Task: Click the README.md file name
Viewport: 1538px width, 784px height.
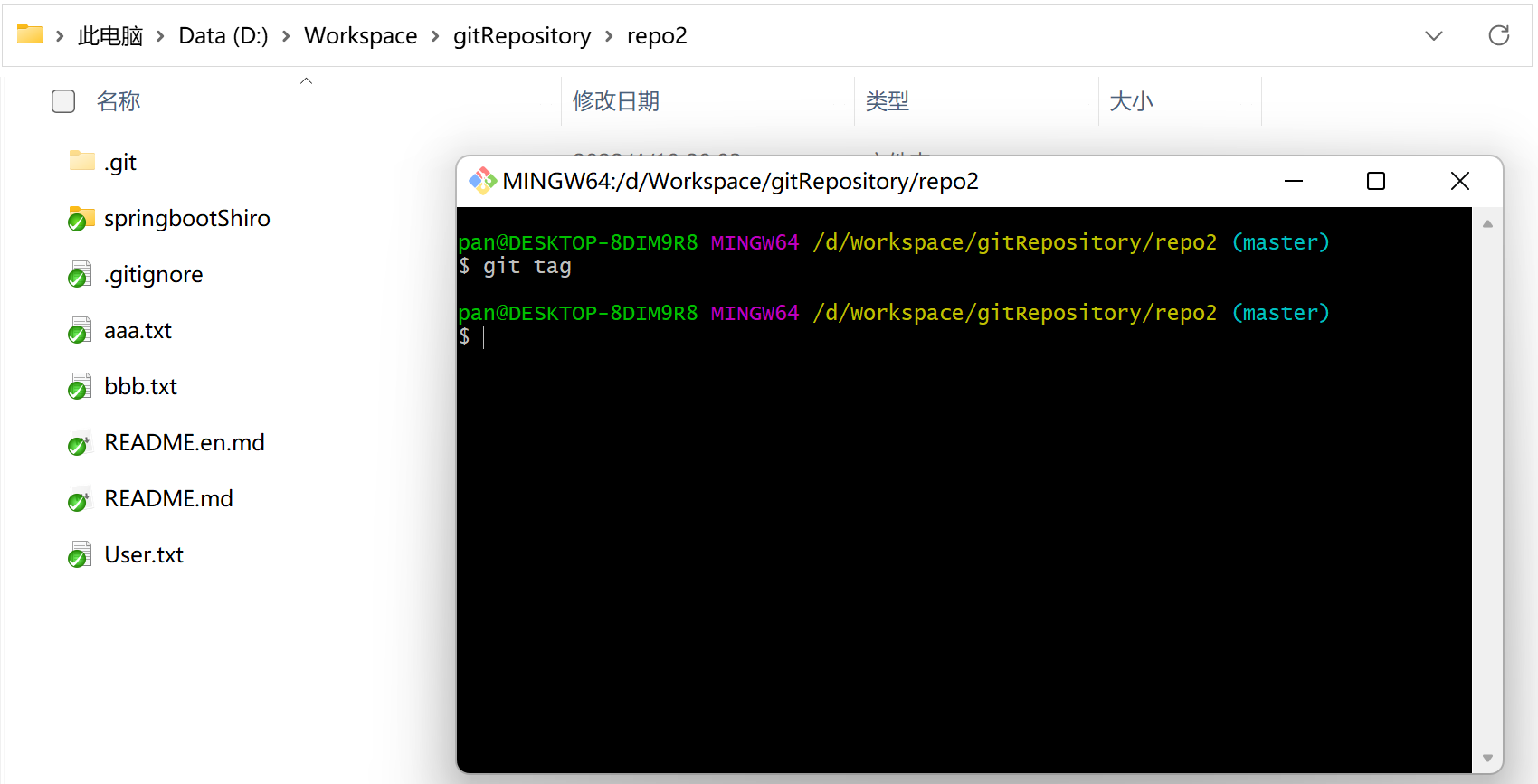Action: pos(168,498)
